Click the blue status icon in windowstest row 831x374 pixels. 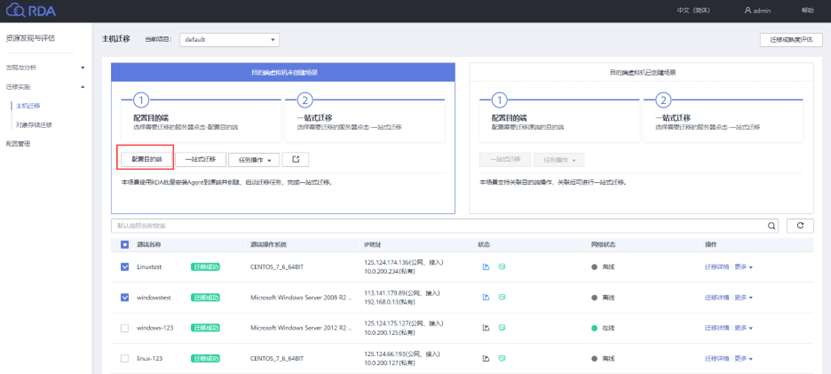click(485, 298)
